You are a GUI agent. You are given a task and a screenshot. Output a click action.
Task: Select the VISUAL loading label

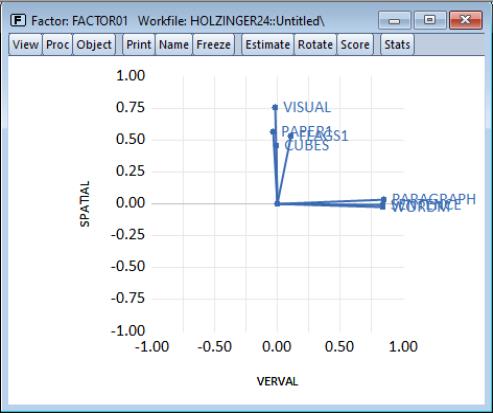(307, 107)
